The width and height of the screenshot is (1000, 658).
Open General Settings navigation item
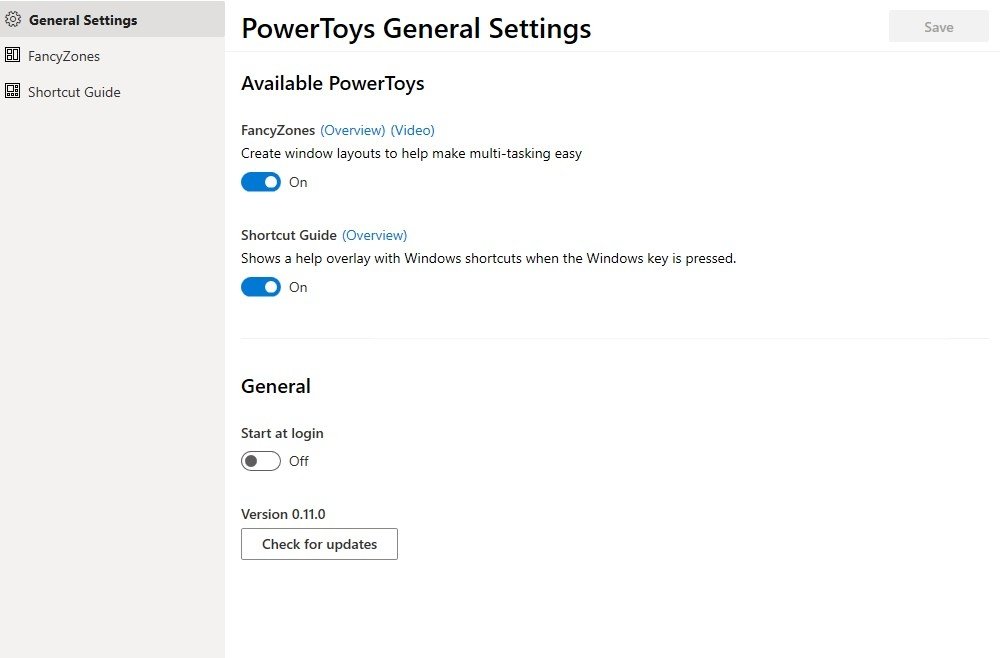112,19
